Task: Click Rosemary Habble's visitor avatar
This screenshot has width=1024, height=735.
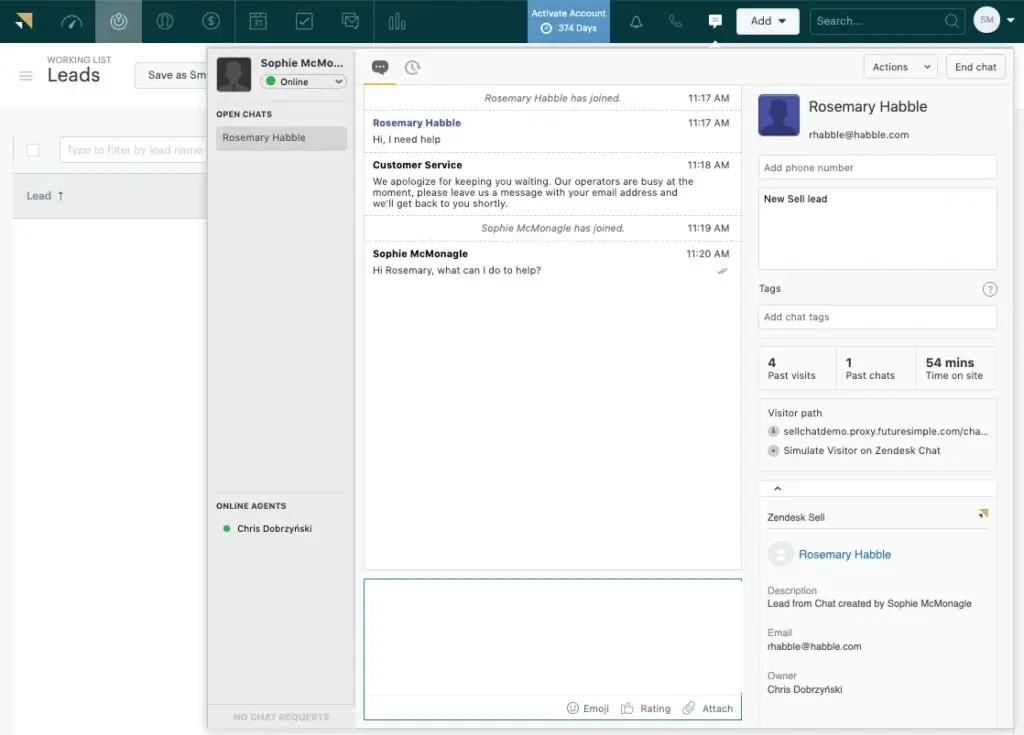Action: point(778,115)
